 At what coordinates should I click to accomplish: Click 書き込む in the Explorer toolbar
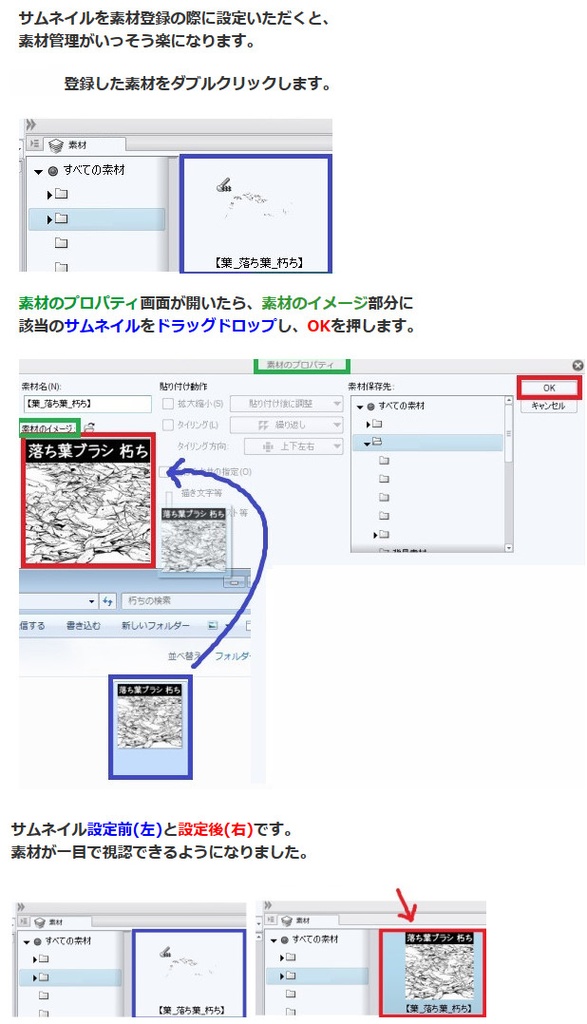pos(83,626)
